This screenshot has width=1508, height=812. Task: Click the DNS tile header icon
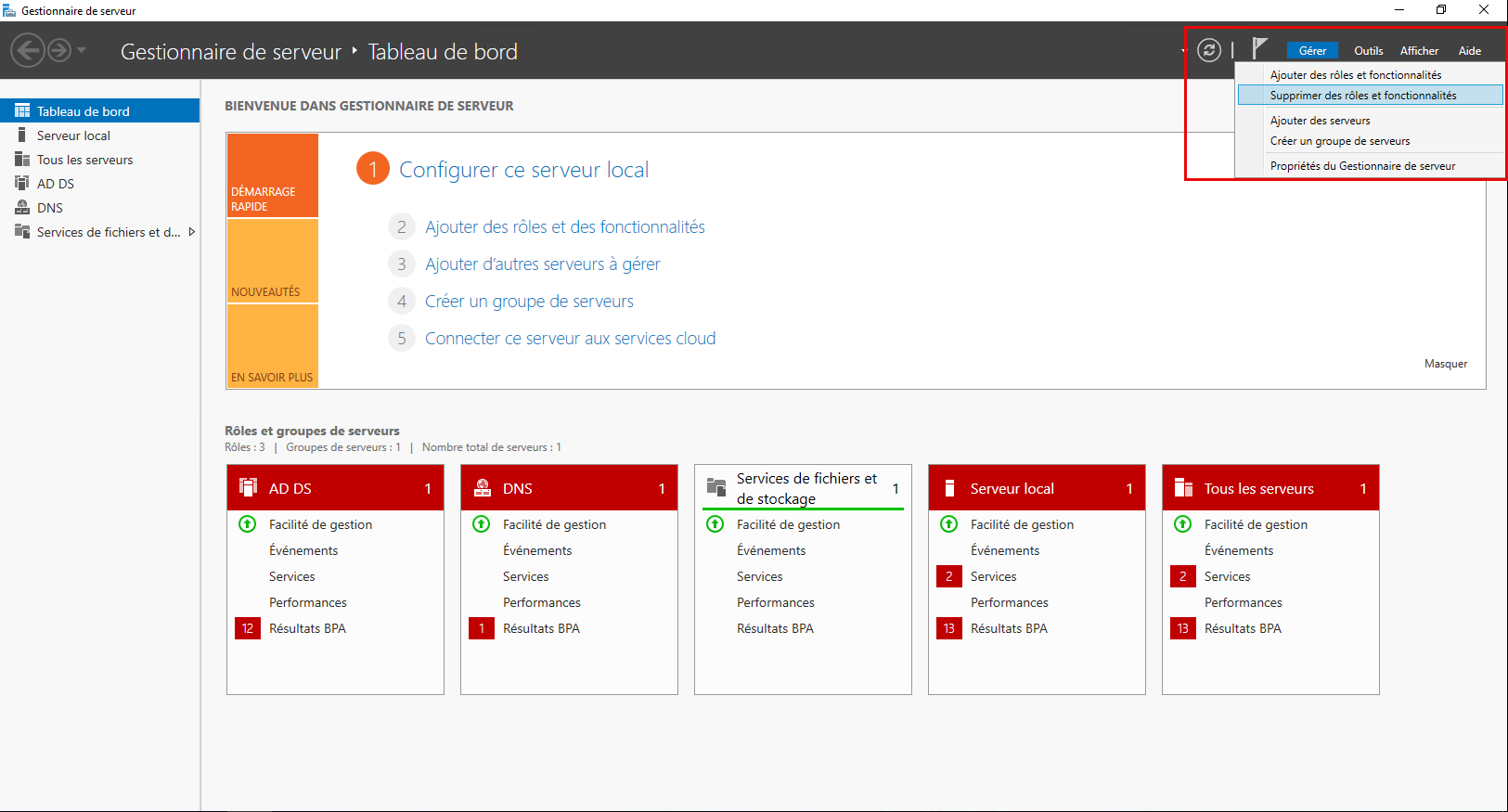483,487
